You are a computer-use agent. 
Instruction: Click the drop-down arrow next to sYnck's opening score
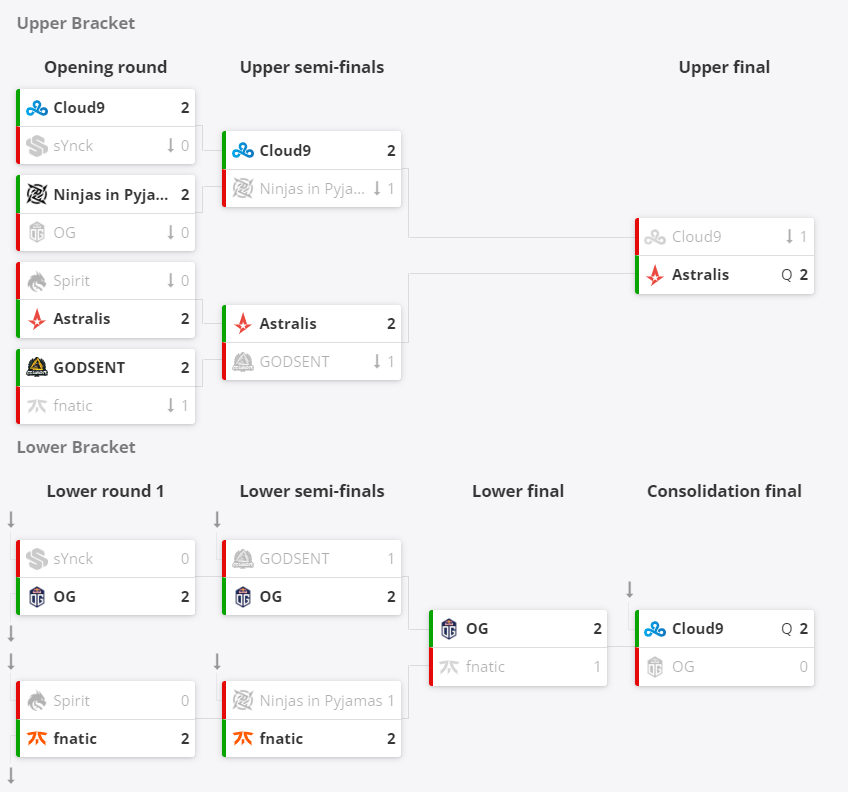pos(170,145)
